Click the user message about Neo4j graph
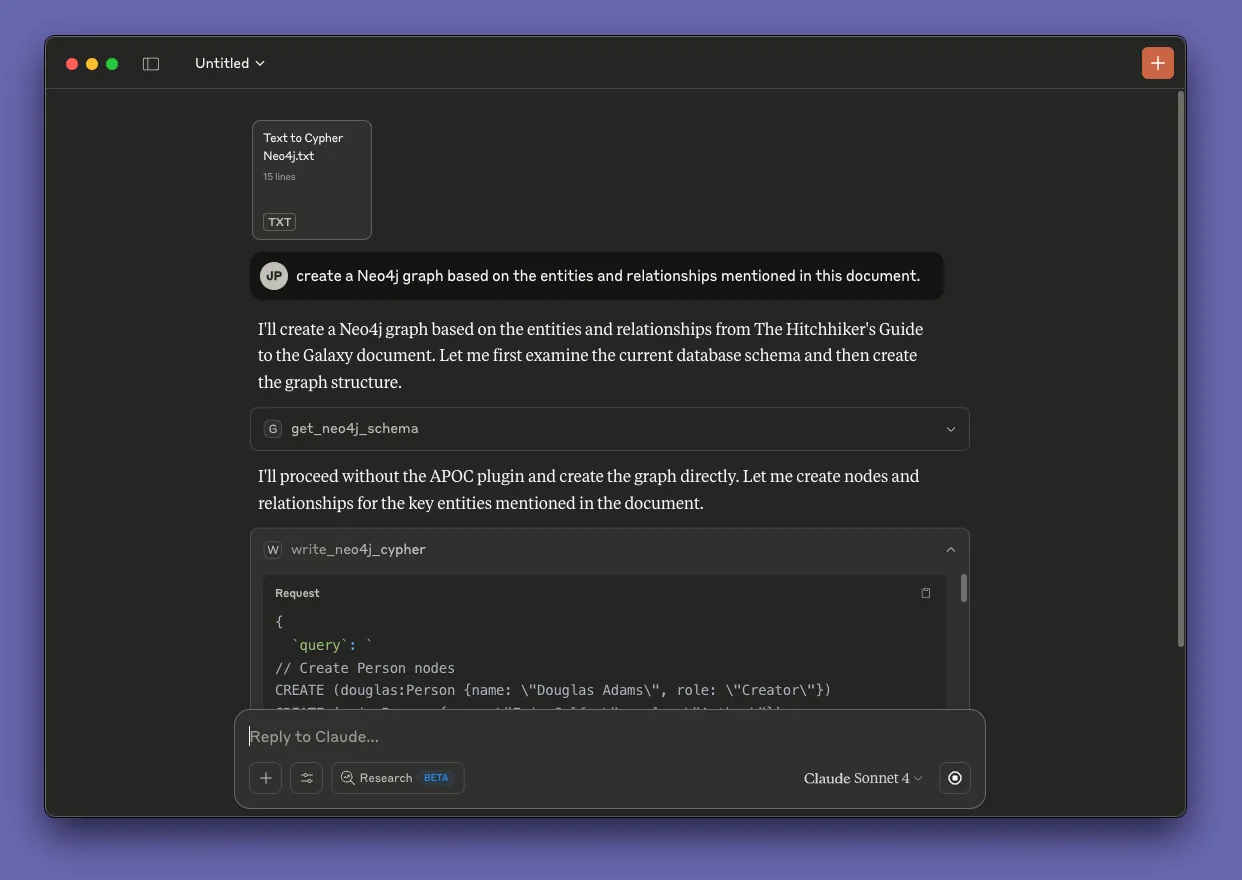This screenshot has height=880, width=1242. [607, 276]
